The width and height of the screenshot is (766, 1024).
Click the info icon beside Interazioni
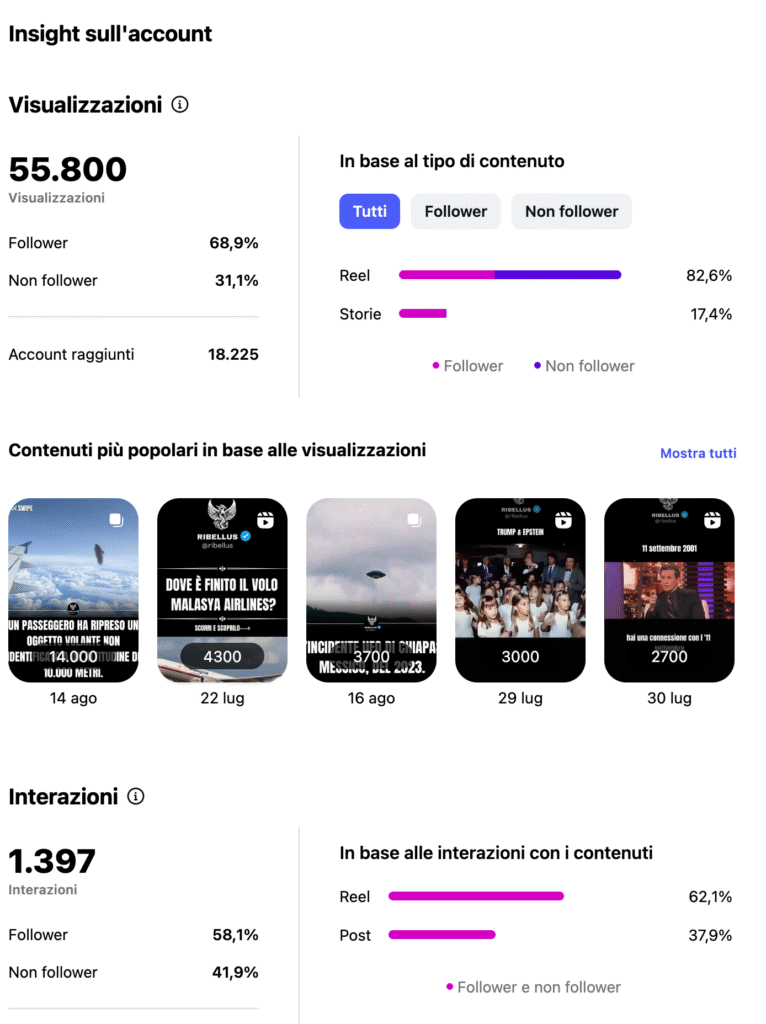tap(136, 796)
